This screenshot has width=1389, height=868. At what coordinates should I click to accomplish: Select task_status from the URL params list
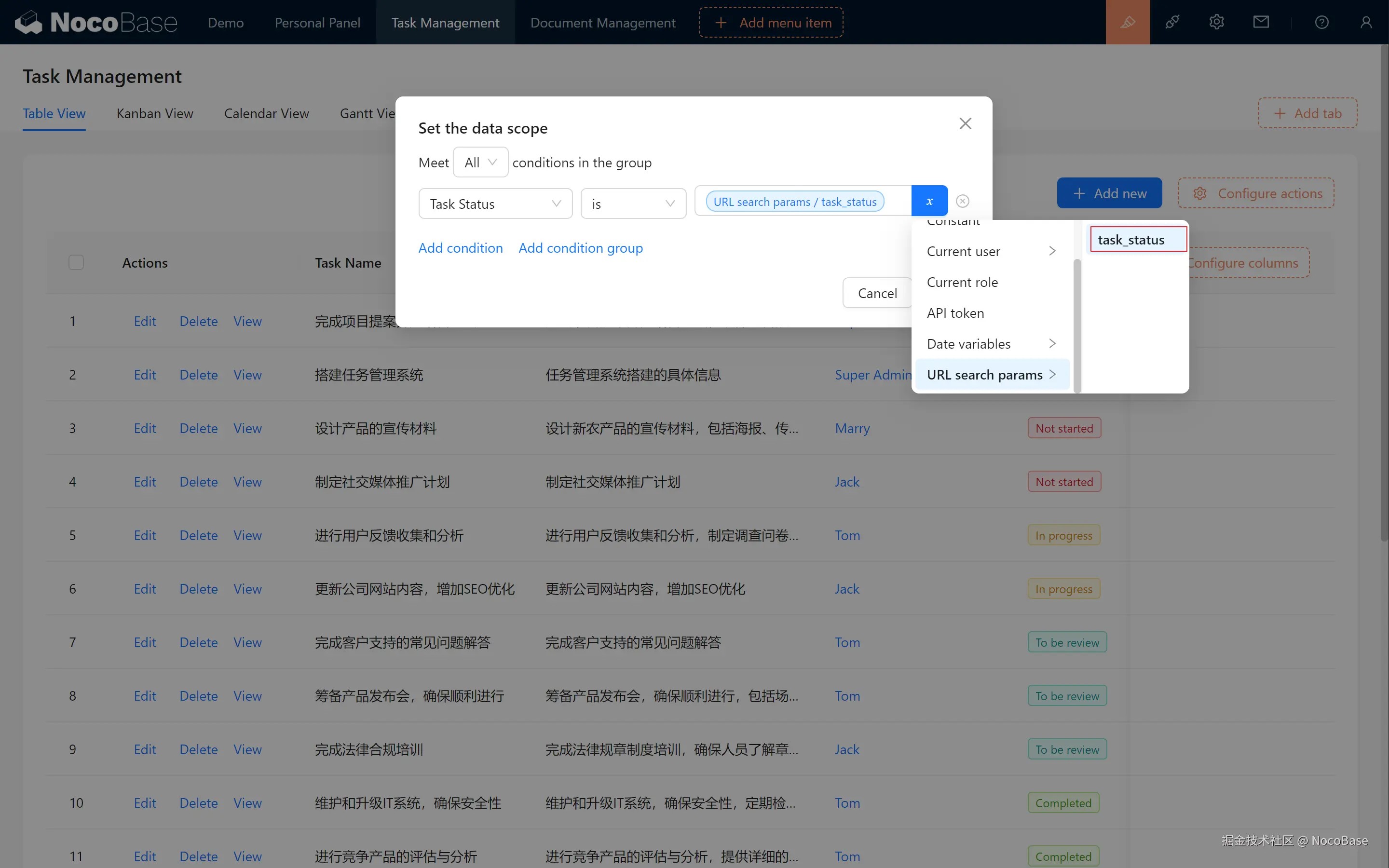[1138, 240]
